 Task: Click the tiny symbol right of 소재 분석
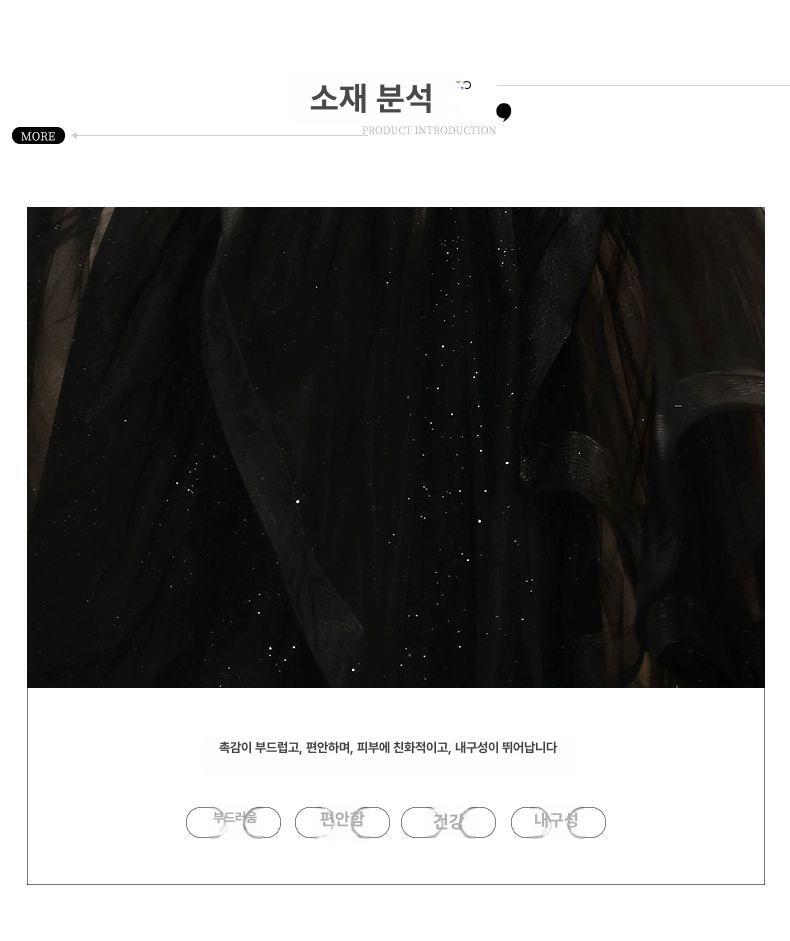[x=463, y=85]
